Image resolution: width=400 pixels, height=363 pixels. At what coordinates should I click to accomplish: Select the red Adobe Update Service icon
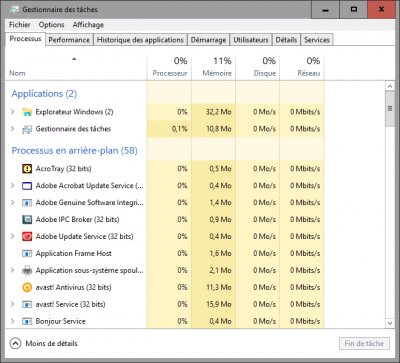pyautogui.click(x=27, y=236)
